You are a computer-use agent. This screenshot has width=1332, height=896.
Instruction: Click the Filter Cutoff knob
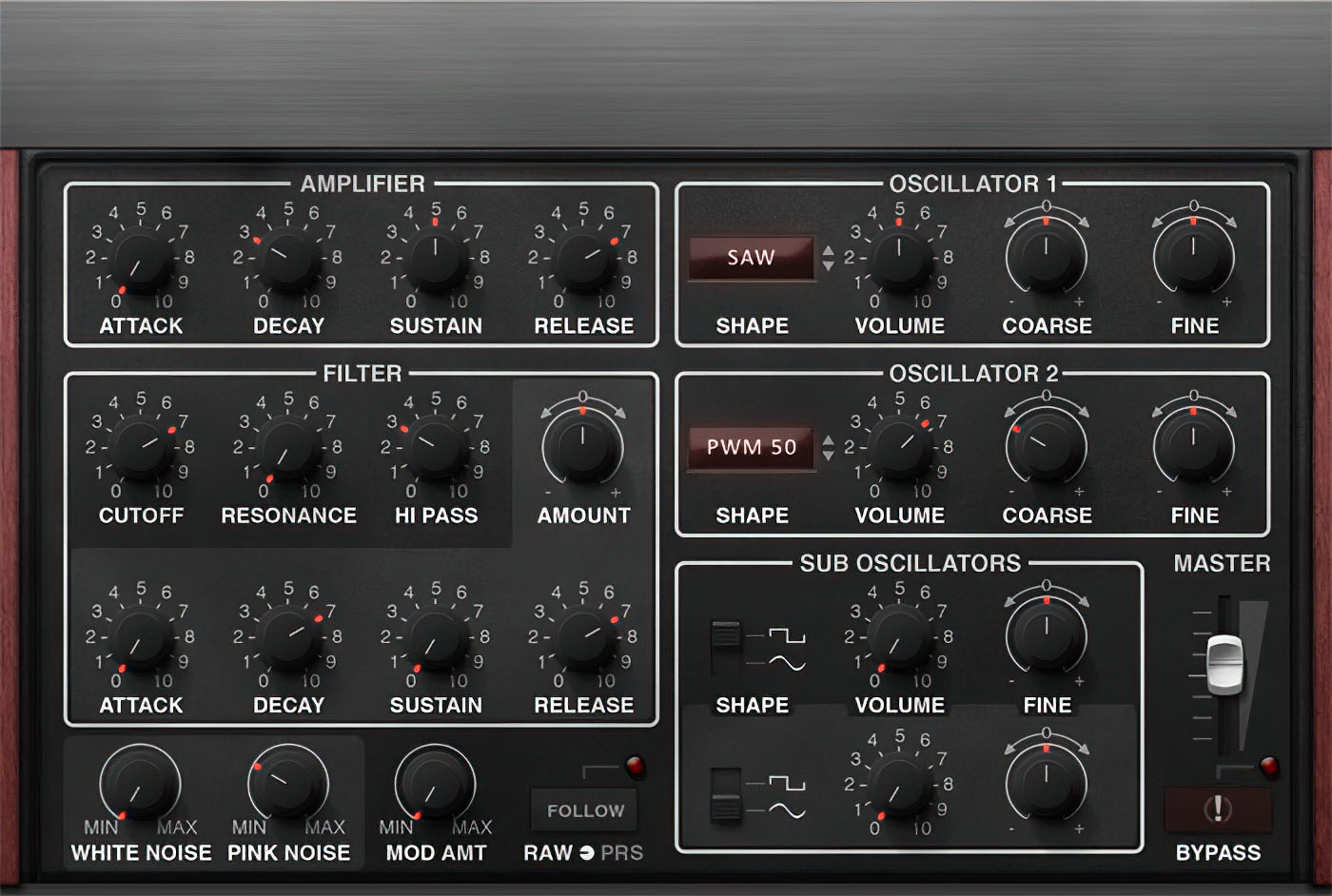point(141,448)
